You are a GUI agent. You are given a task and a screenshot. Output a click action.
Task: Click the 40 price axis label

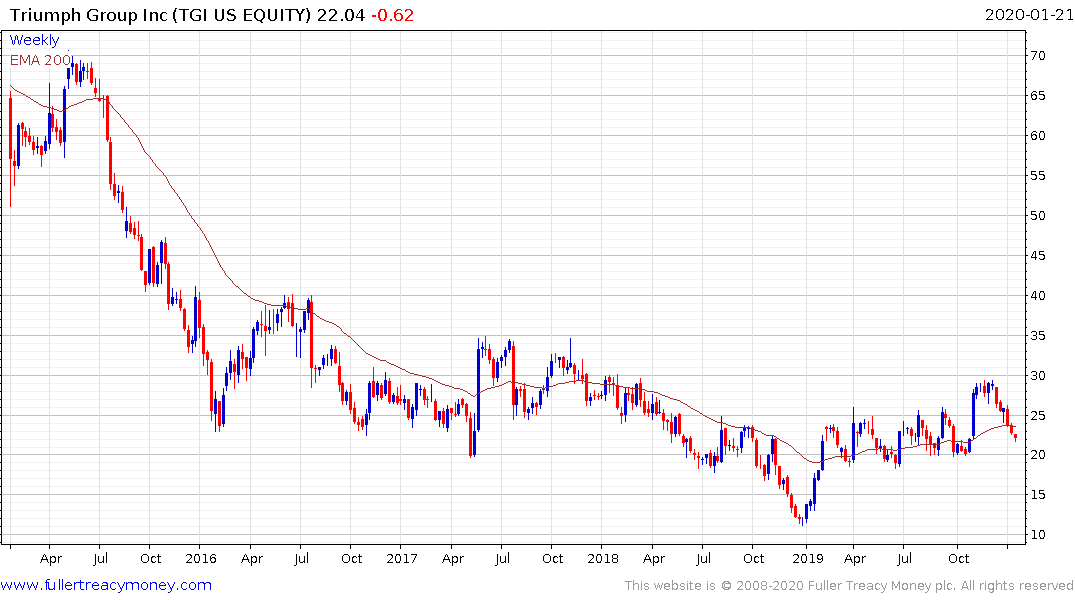click(1037, 296)
